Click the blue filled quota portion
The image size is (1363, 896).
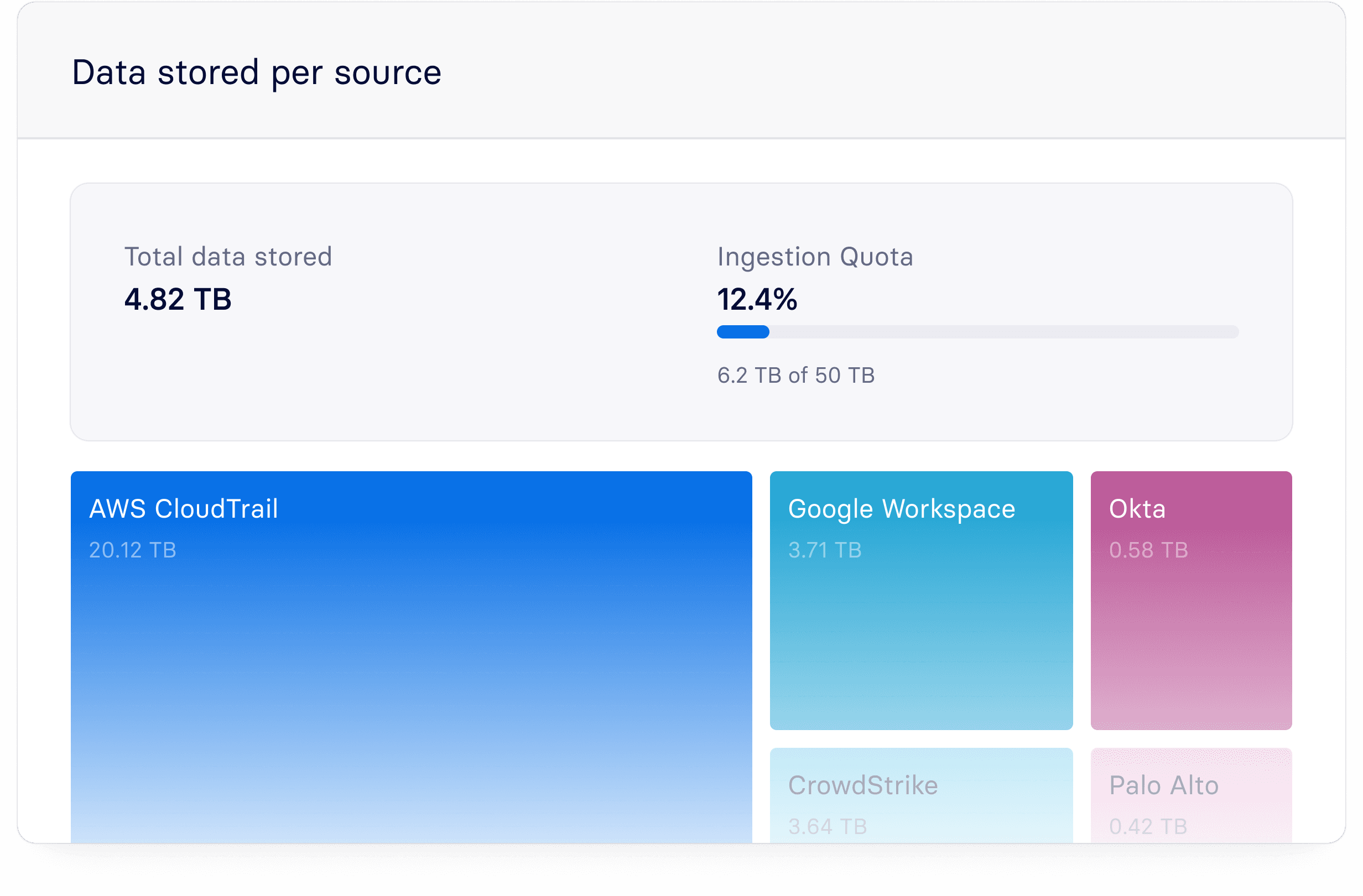743,332
